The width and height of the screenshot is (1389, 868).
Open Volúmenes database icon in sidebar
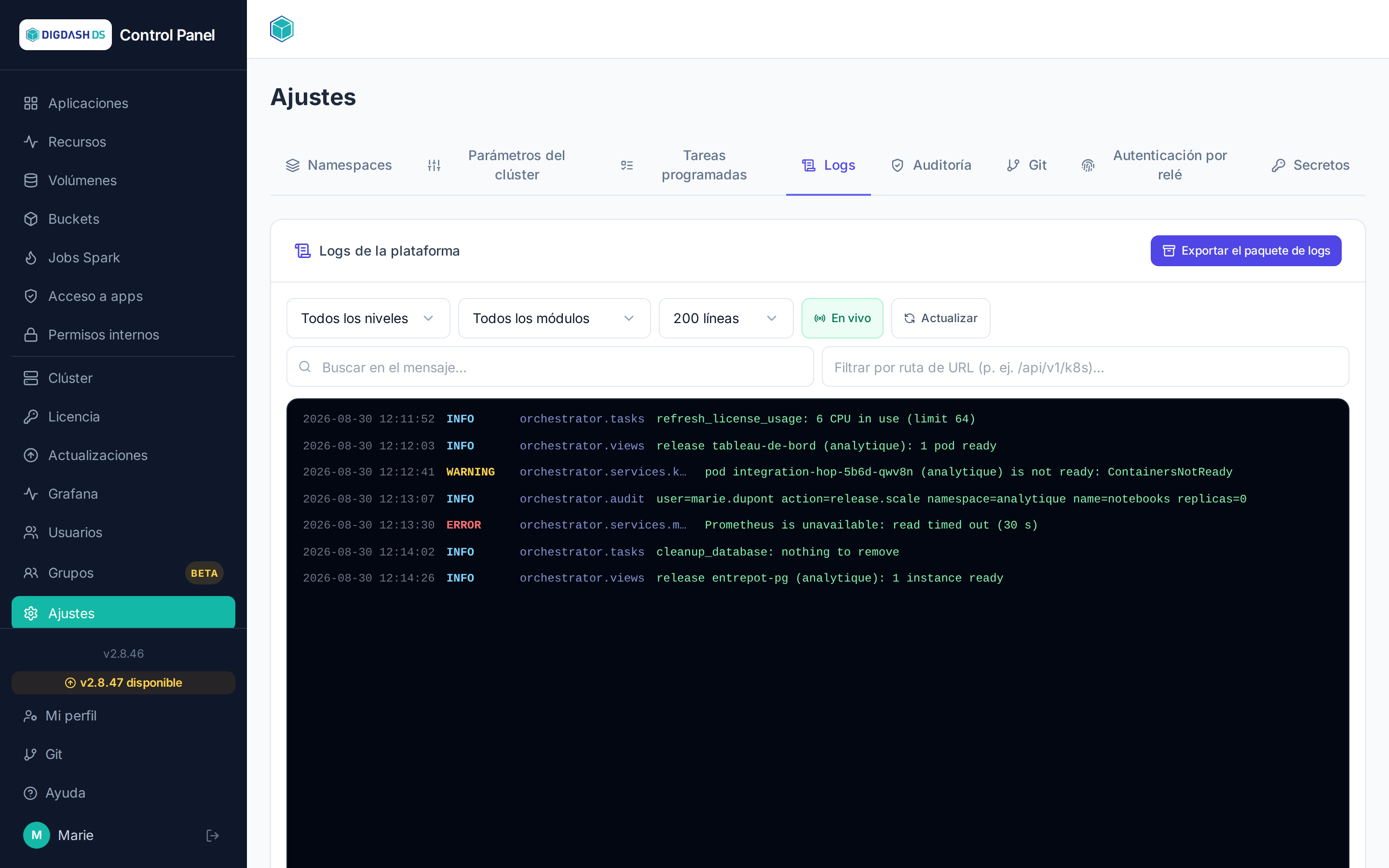coord(31,180)
